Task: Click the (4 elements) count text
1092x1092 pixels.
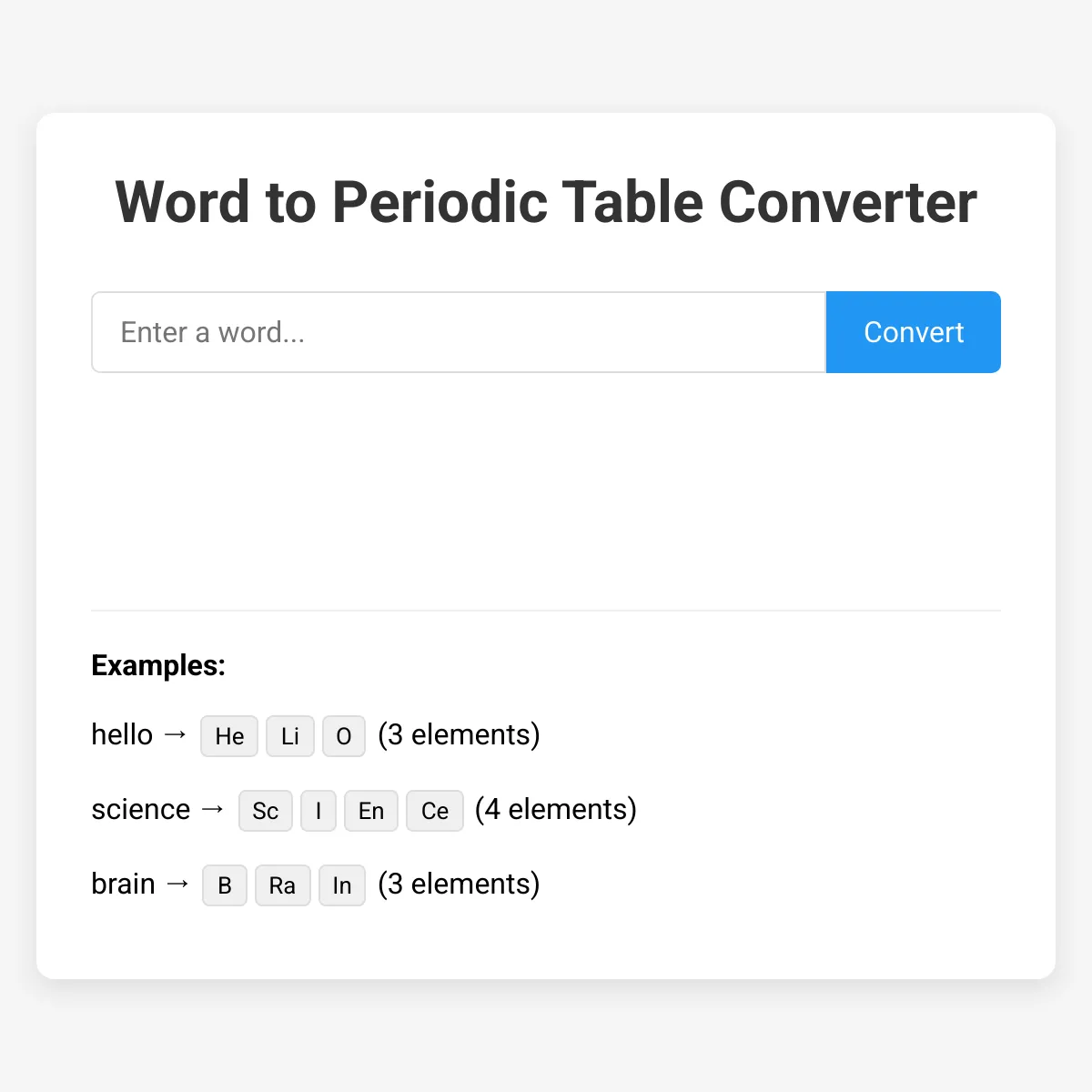Action: point(556,809)
